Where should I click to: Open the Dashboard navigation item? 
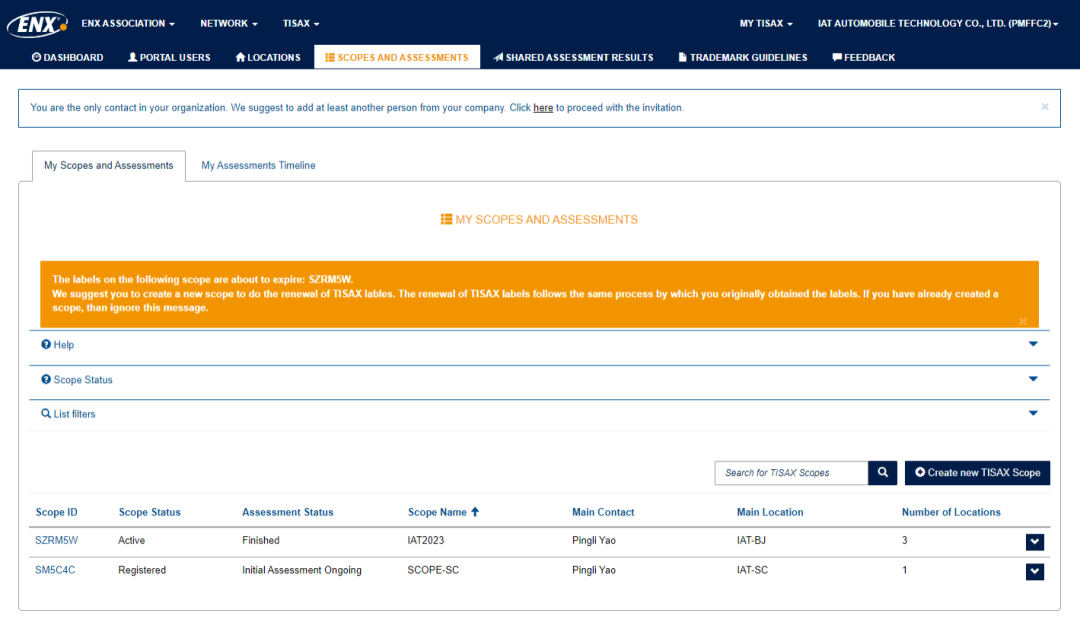(x=68, y=58)
